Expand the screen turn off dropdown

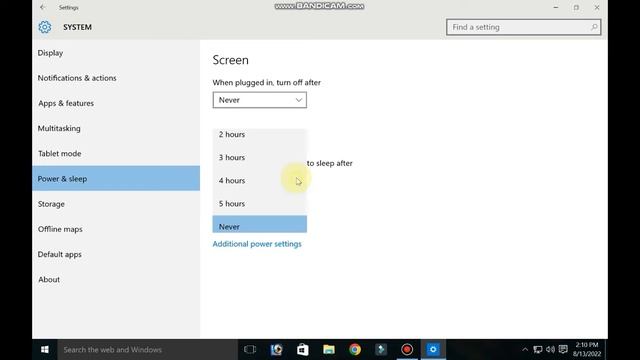(260, 100)
